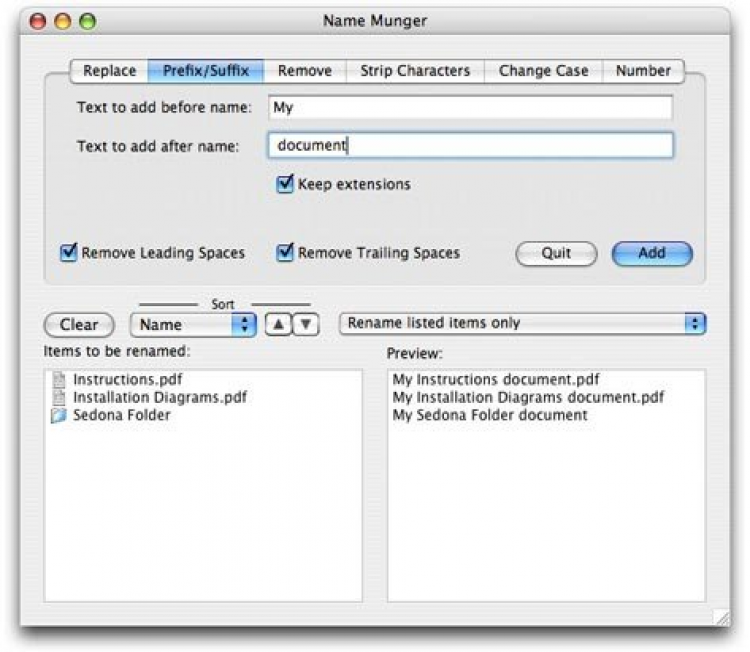The image size is (750, 652).
Task: Sort descending with the down arrow
Action: coord(306,325)
